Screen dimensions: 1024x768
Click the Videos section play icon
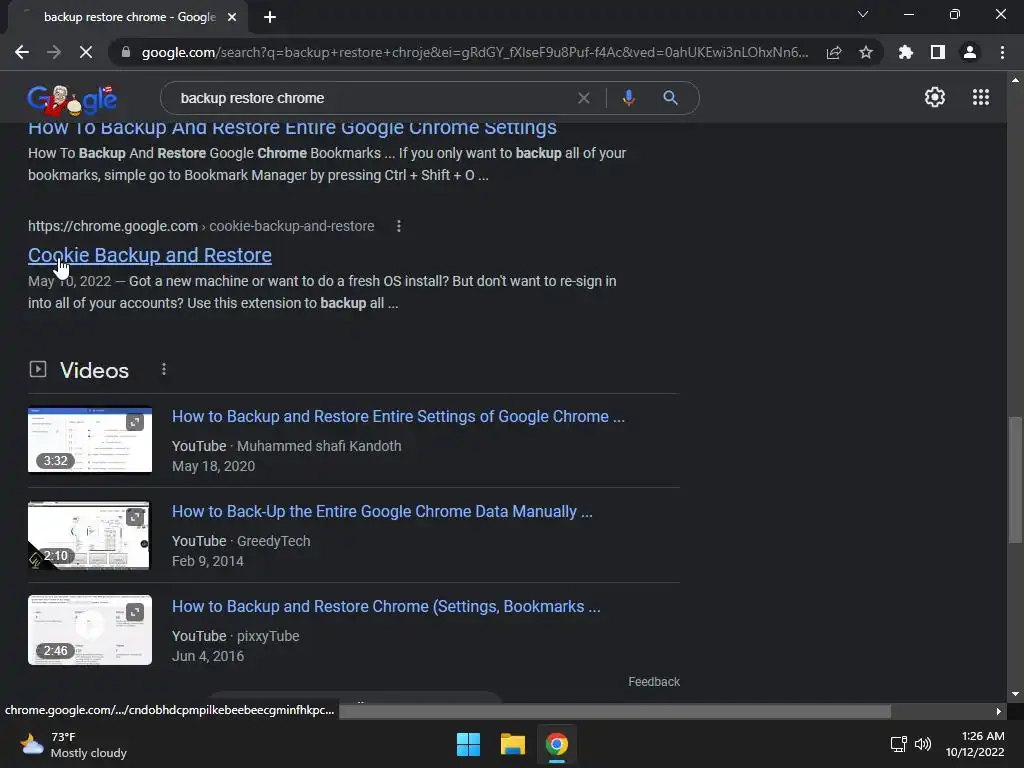tap(38, 370)
